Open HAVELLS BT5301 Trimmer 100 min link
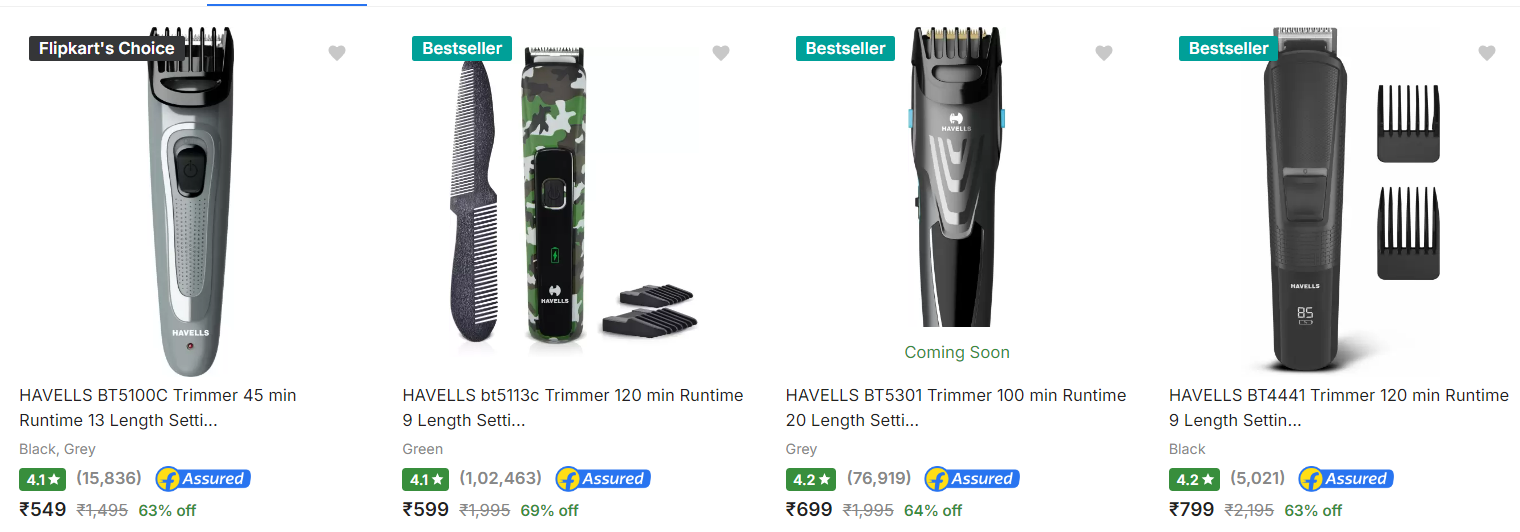Screen dimensions: 1520x532 point(956,408)
